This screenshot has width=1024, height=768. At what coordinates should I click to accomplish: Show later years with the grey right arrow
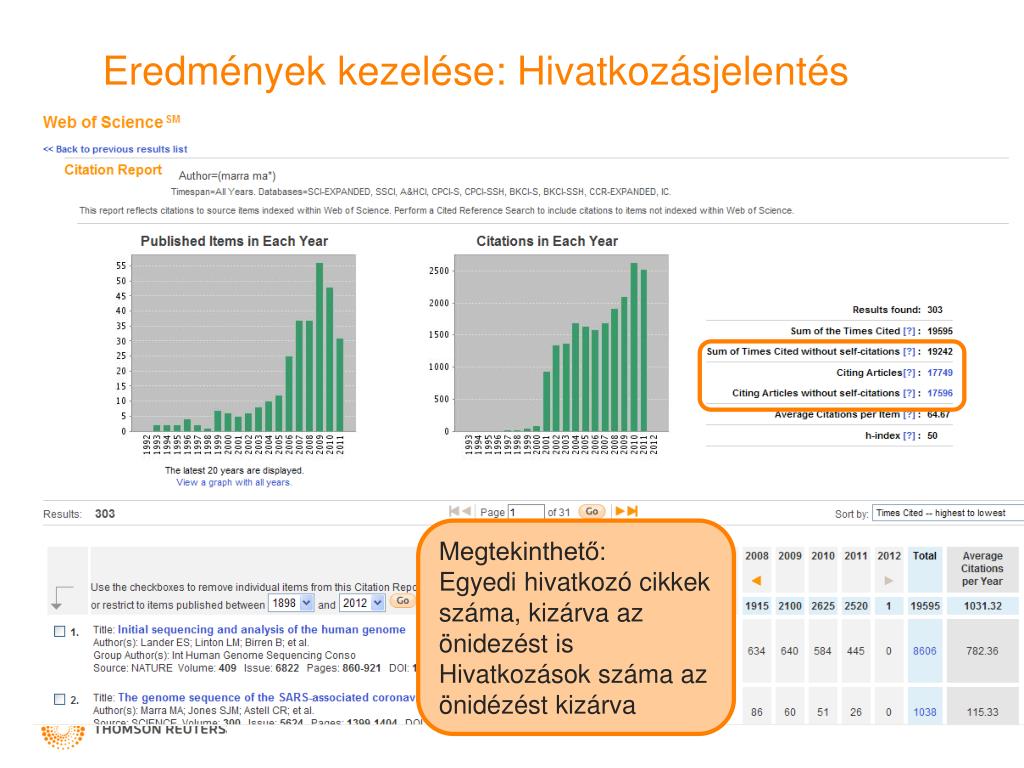(x=888, y=580)
